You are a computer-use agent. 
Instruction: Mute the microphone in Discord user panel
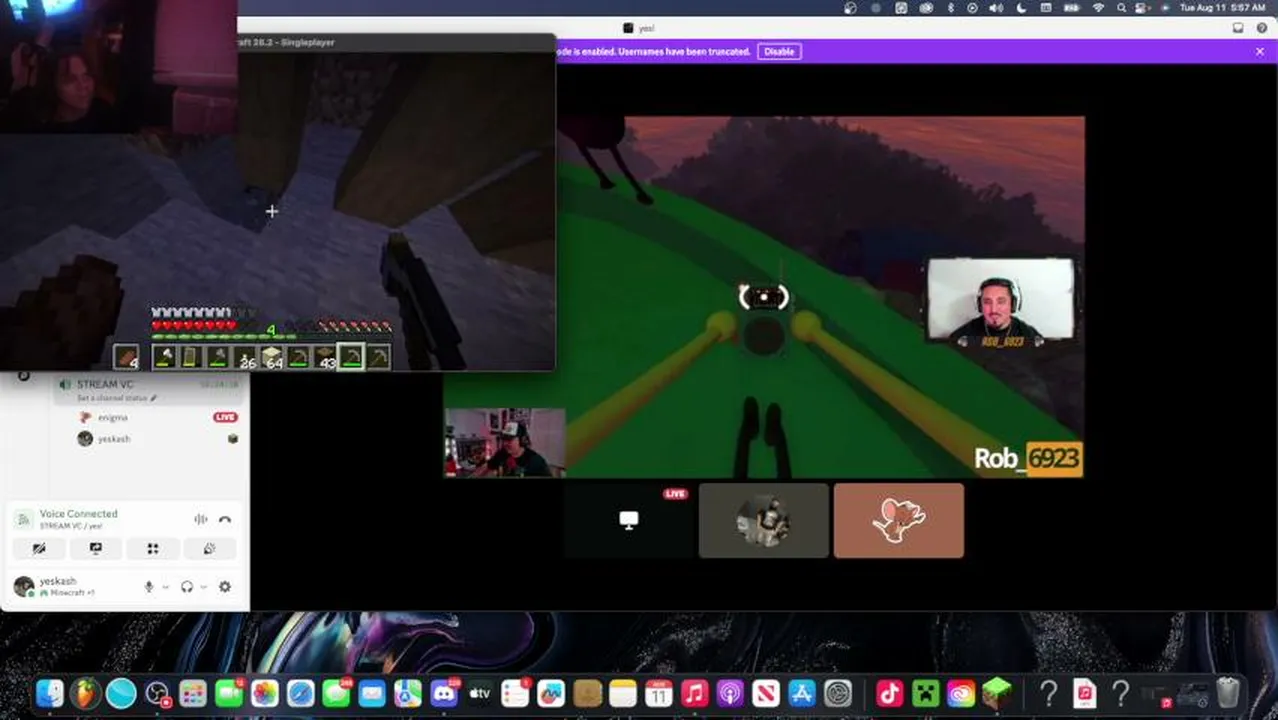pos(149,587)
